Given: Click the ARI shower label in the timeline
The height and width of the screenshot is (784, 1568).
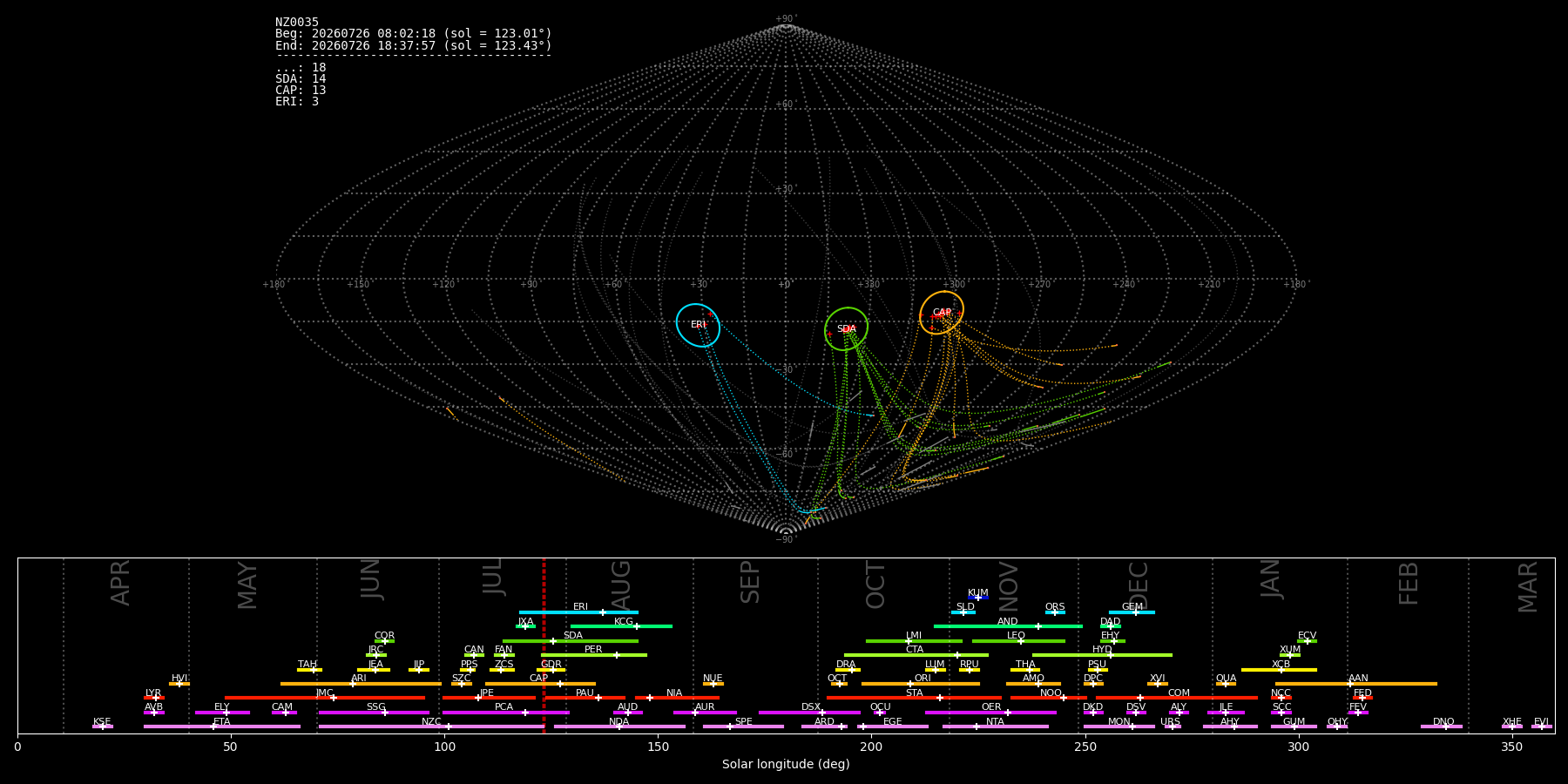Looking at the screenshot, I should 359,679.
